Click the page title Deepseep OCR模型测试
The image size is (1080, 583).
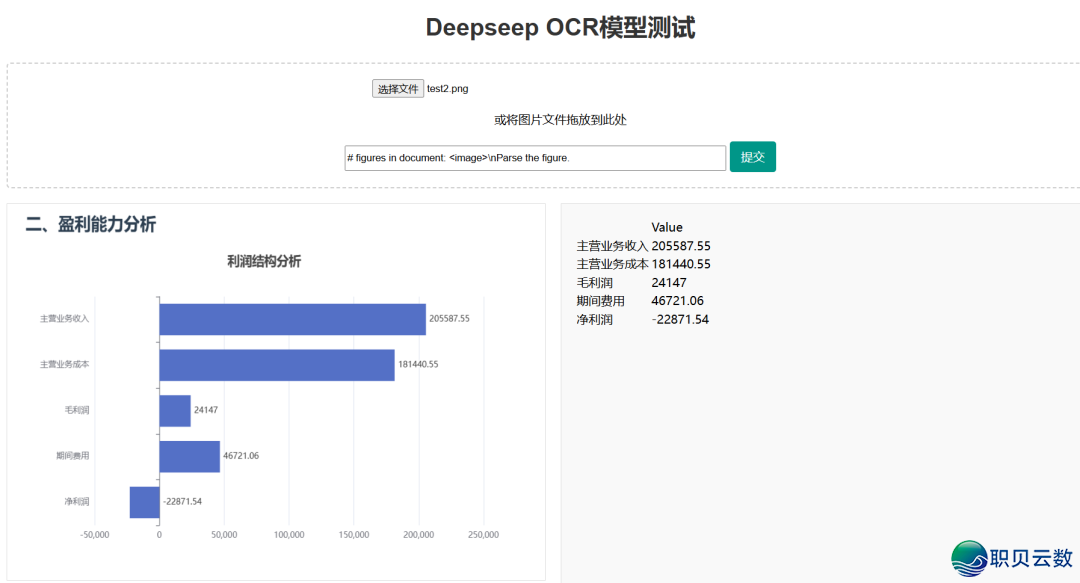pos(562,27)
